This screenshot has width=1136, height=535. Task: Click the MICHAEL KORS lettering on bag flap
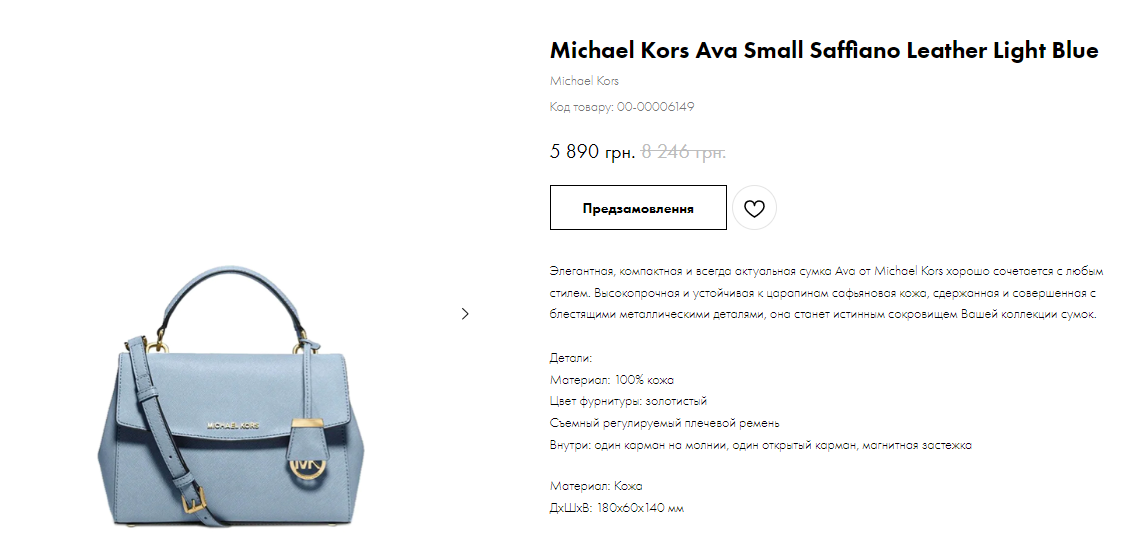[233, 426]
